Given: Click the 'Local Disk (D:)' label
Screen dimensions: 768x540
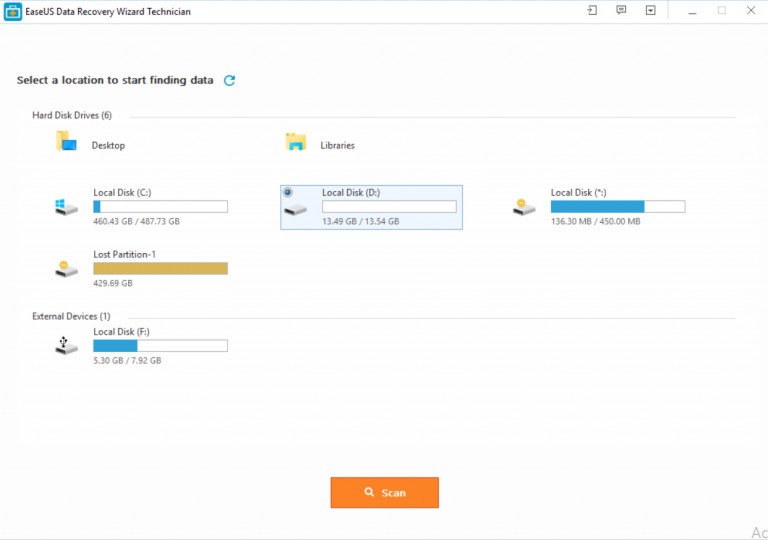Looking at the screenshot, I should (351, 193).
